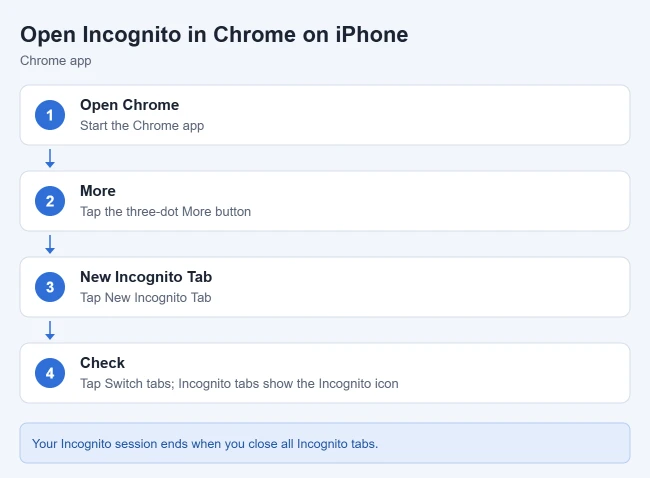Select the 'New Incognito Tab' step title
This screenshot has height=478, width=650.
click(x=146, y=277)
